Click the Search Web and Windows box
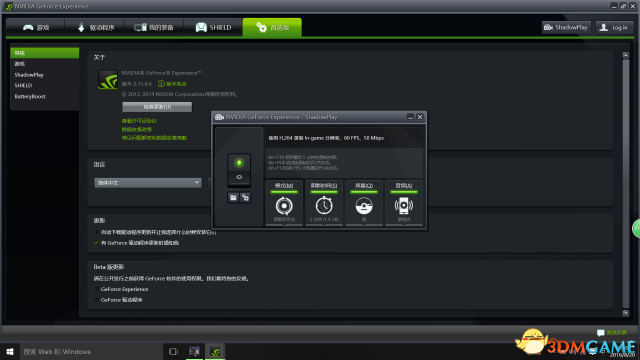 (x=91, y=351)
